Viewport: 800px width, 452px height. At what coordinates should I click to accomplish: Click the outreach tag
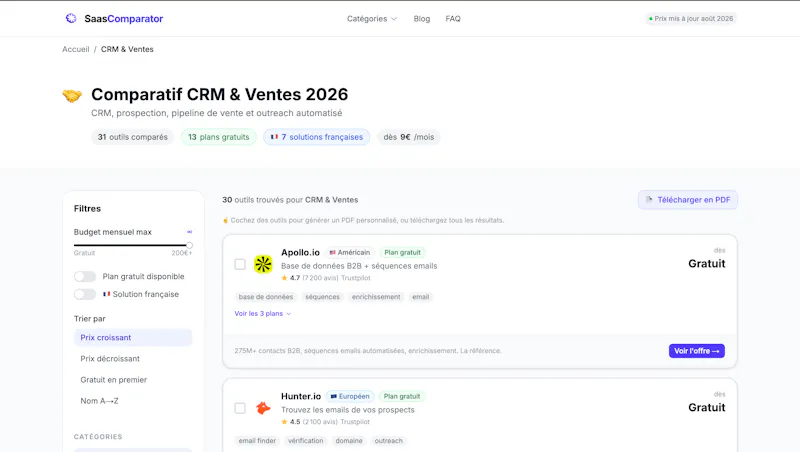click(x=389, y=441)
